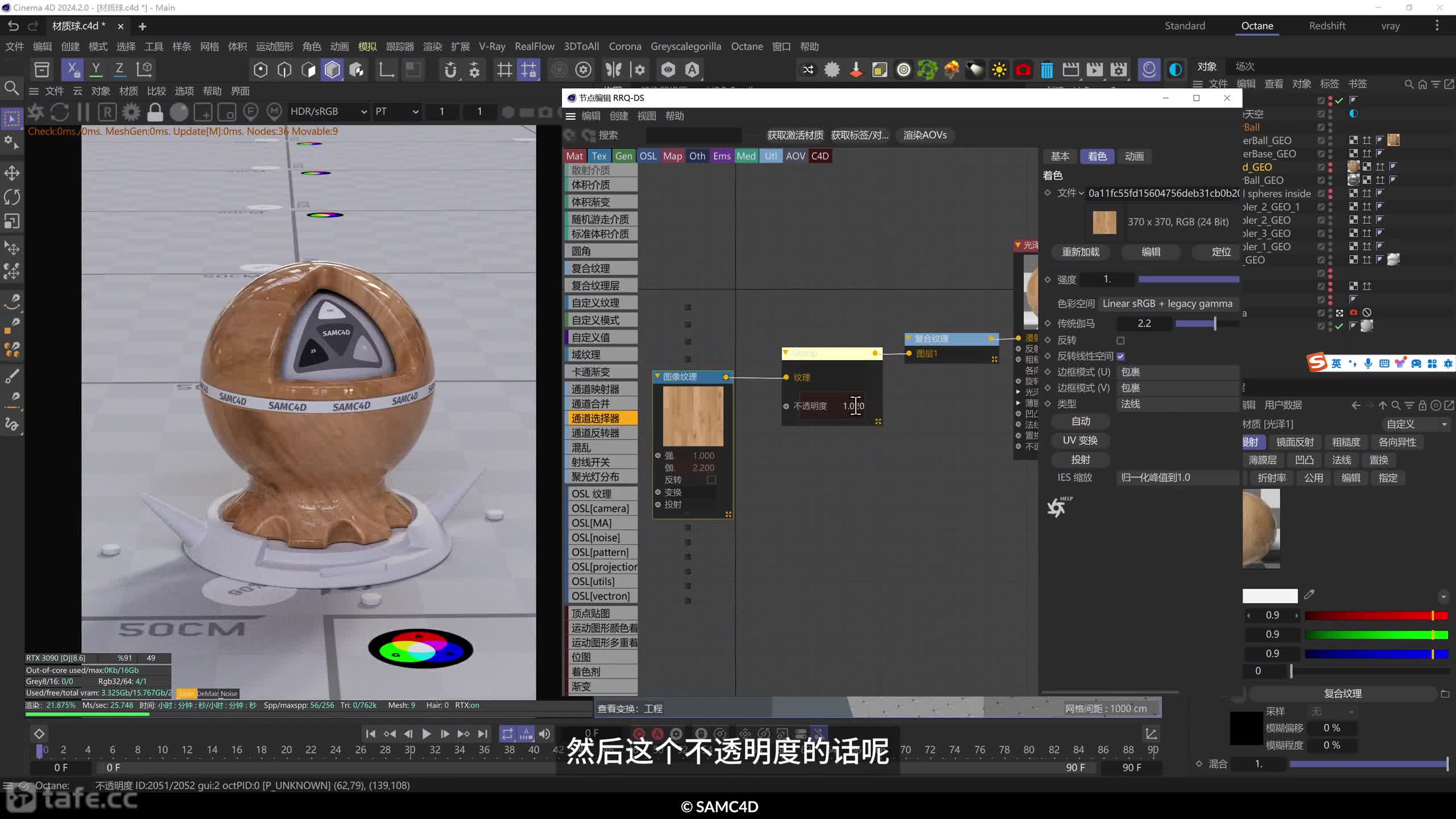
Task: Pause the Octane live render
Action: click(84, 112)
